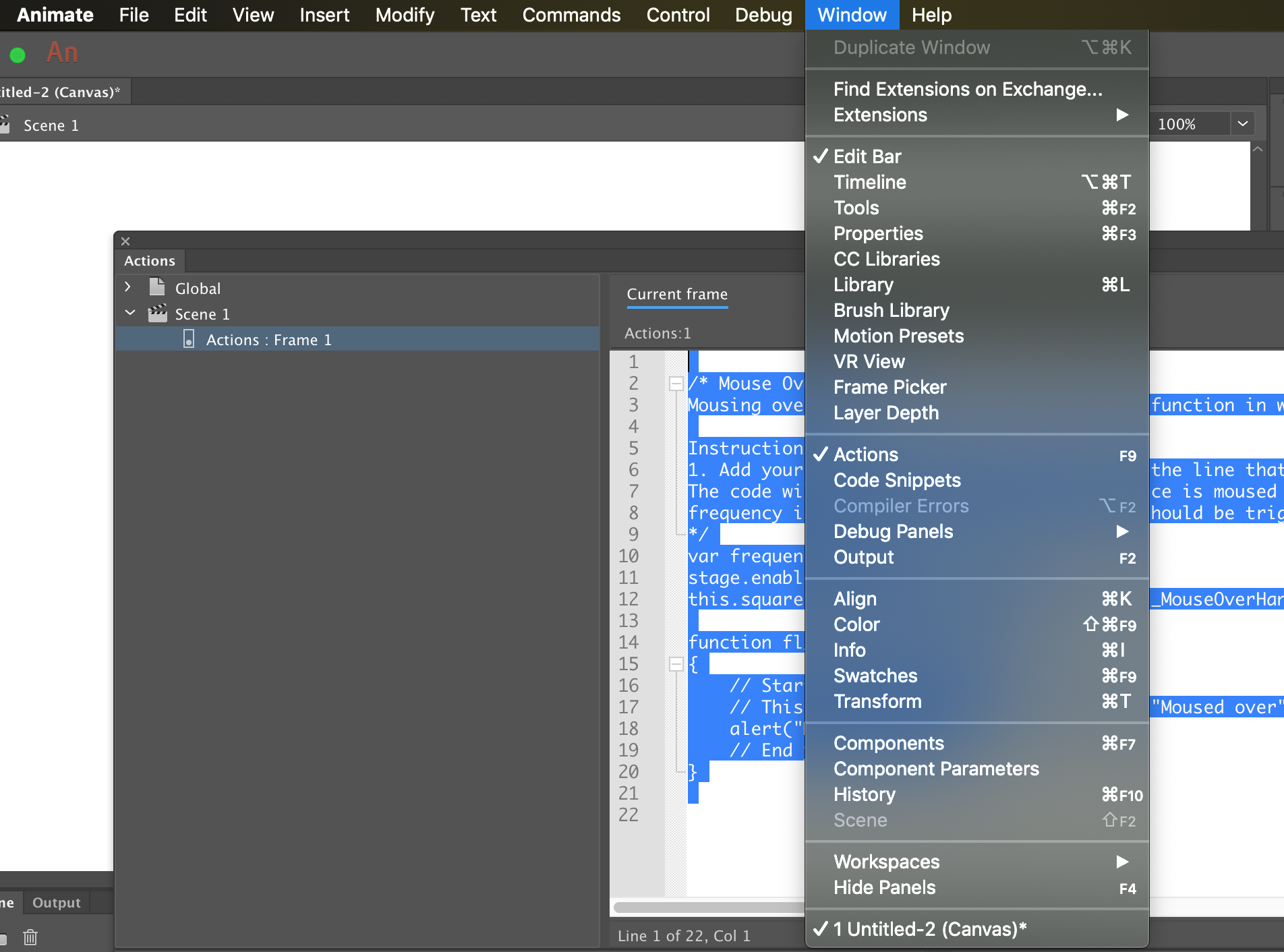This screenshot has width=1284, height=952.
Task: Click the Scene 1 label in the edit bar
Action: click(x=51, y=125)
